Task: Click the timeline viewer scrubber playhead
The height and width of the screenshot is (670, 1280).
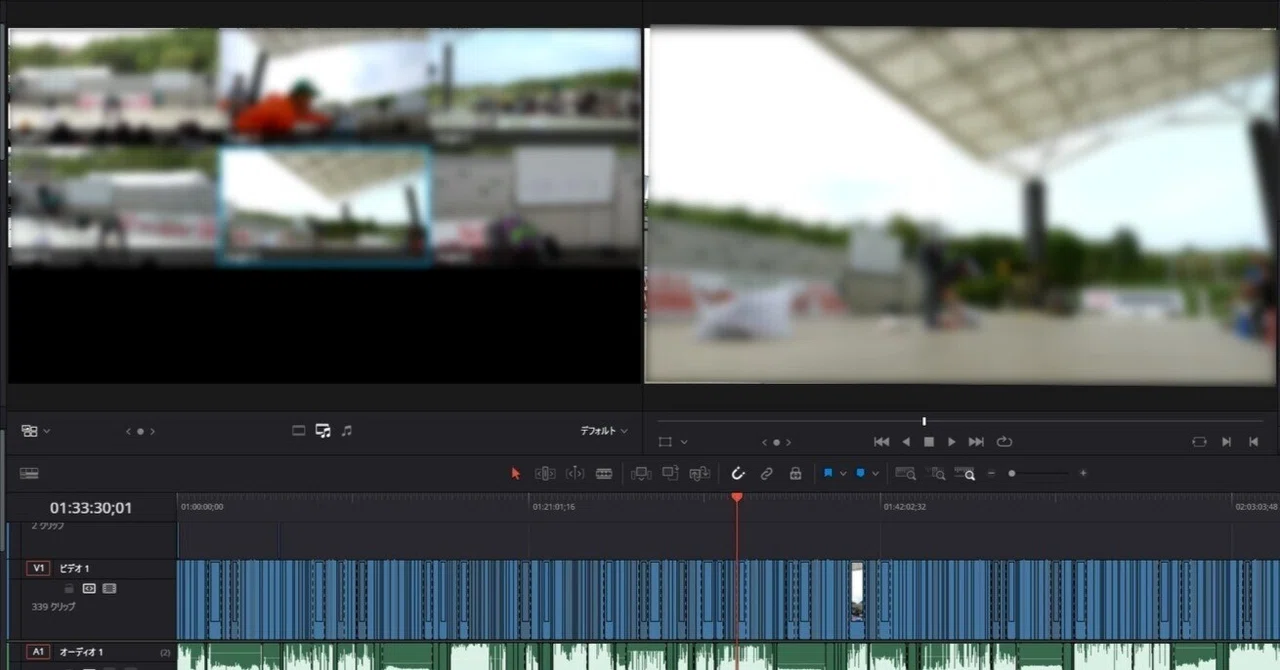Action: click(x=924, y=421)
